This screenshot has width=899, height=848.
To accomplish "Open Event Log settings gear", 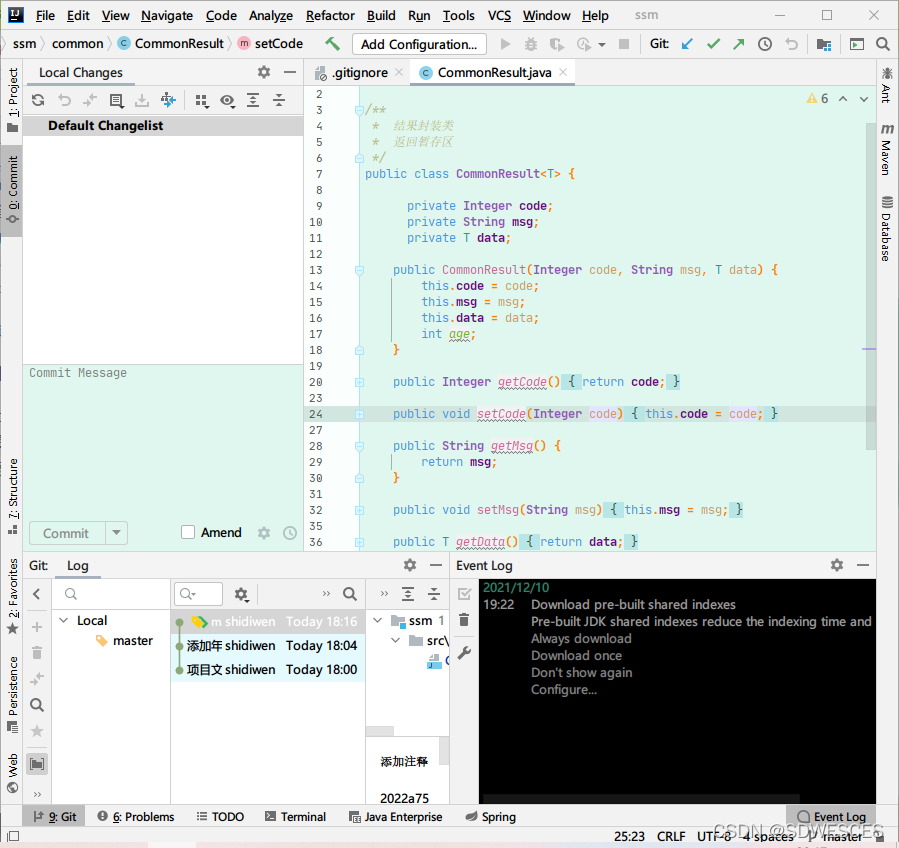I will click(837, 565).
